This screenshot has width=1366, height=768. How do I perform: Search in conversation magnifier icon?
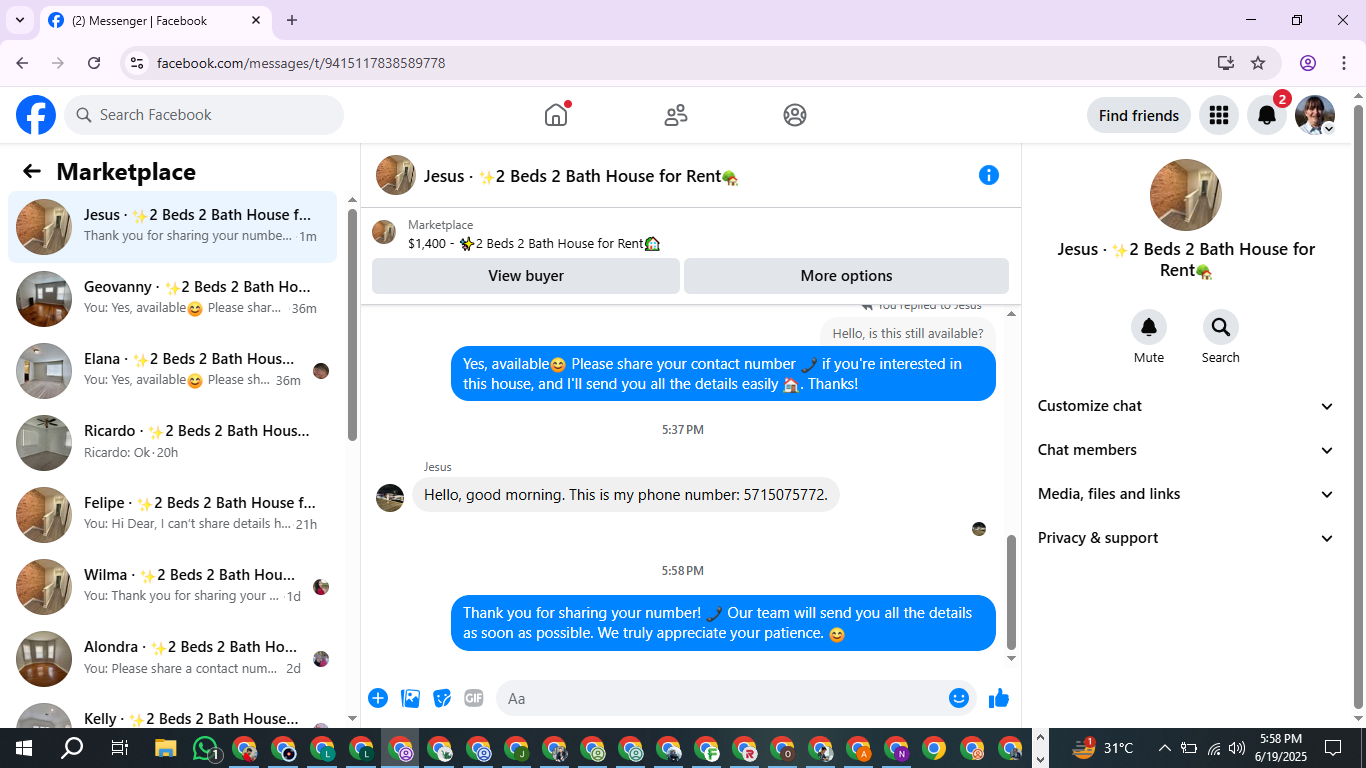coord(1221,327)
